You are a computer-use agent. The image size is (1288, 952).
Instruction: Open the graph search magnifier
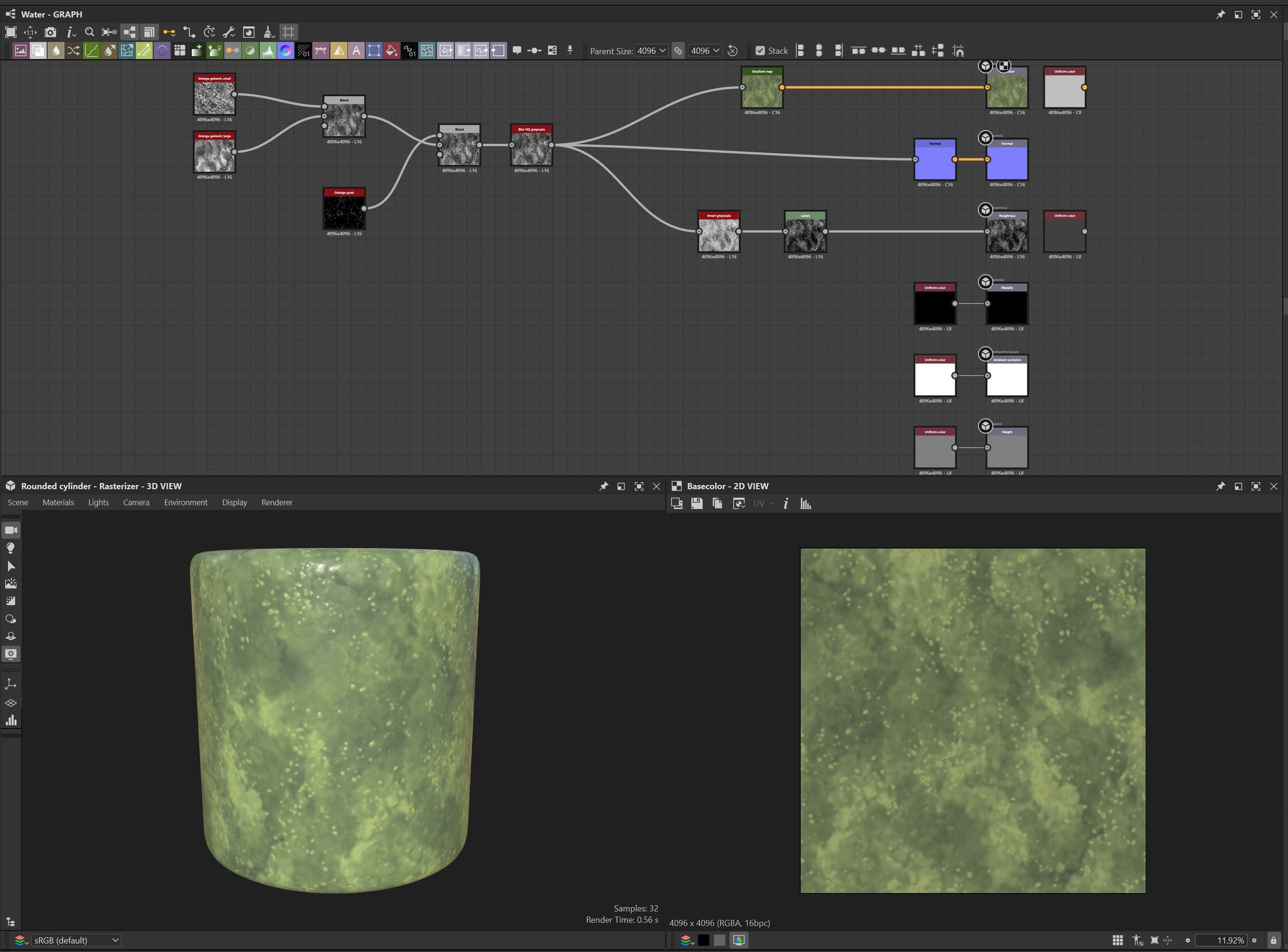[x=89, y=32]
